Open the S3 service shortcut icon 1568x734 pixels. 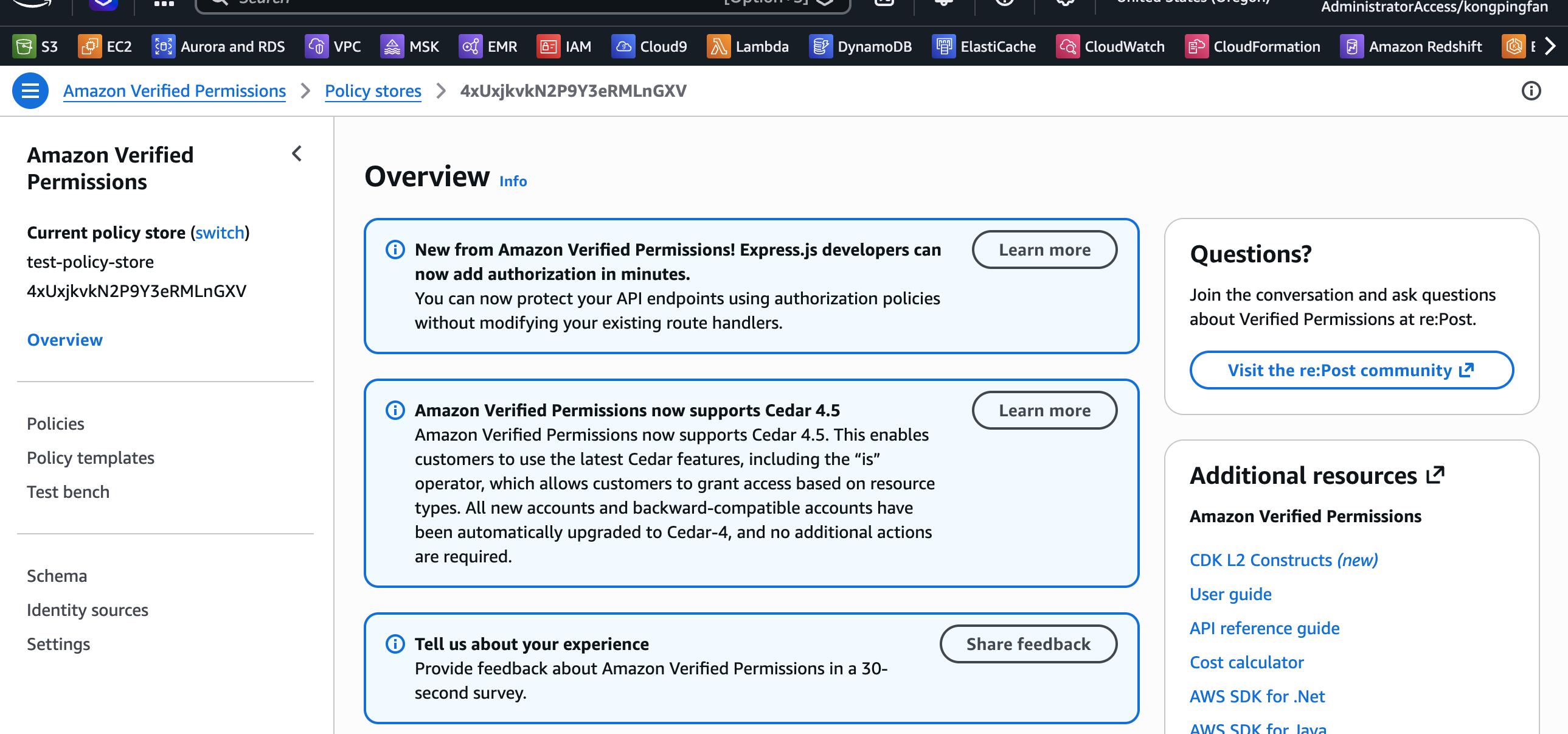[24, 46]
